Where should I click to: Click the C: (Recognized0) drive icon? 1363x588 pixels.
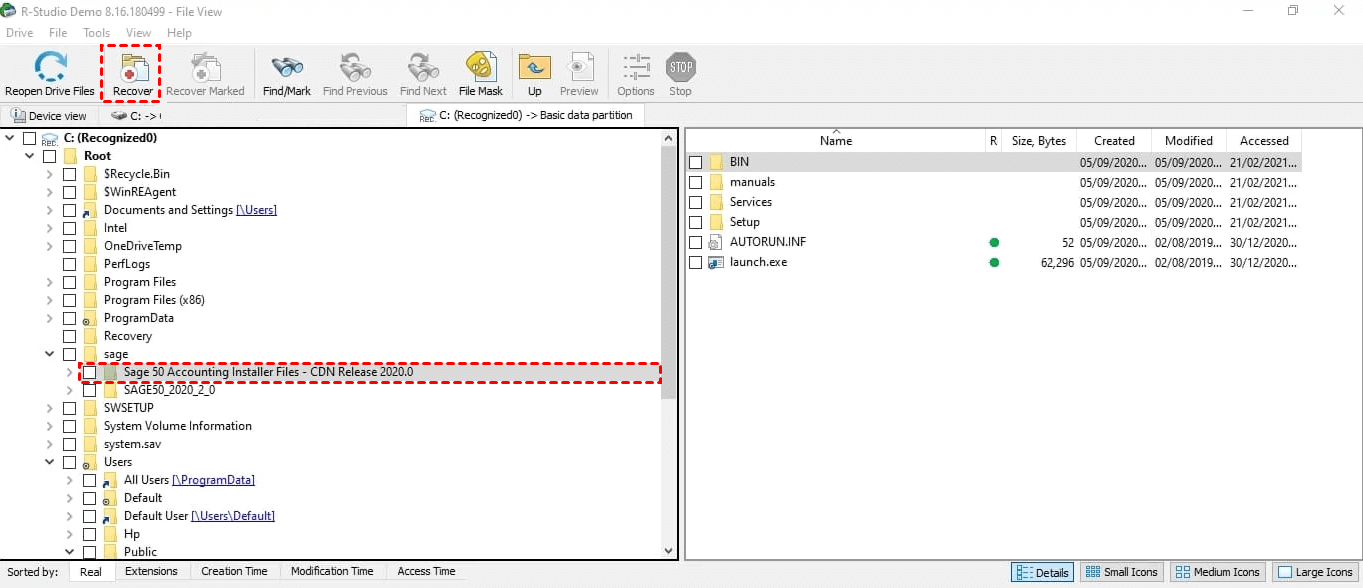[x=49, y=138]
